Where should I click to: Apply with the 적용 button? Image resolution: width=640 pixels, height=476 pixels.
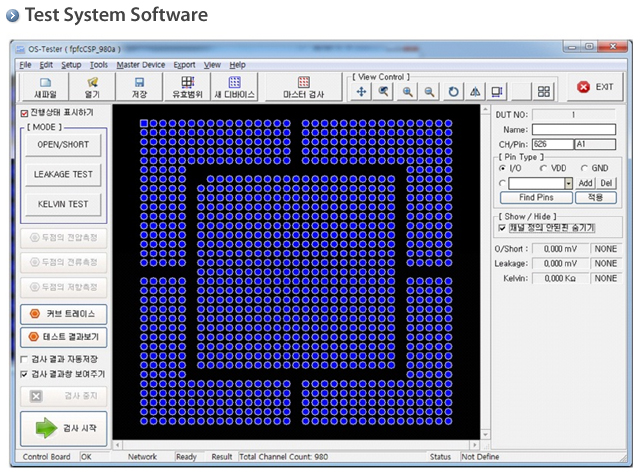click(x=596, y=198)
